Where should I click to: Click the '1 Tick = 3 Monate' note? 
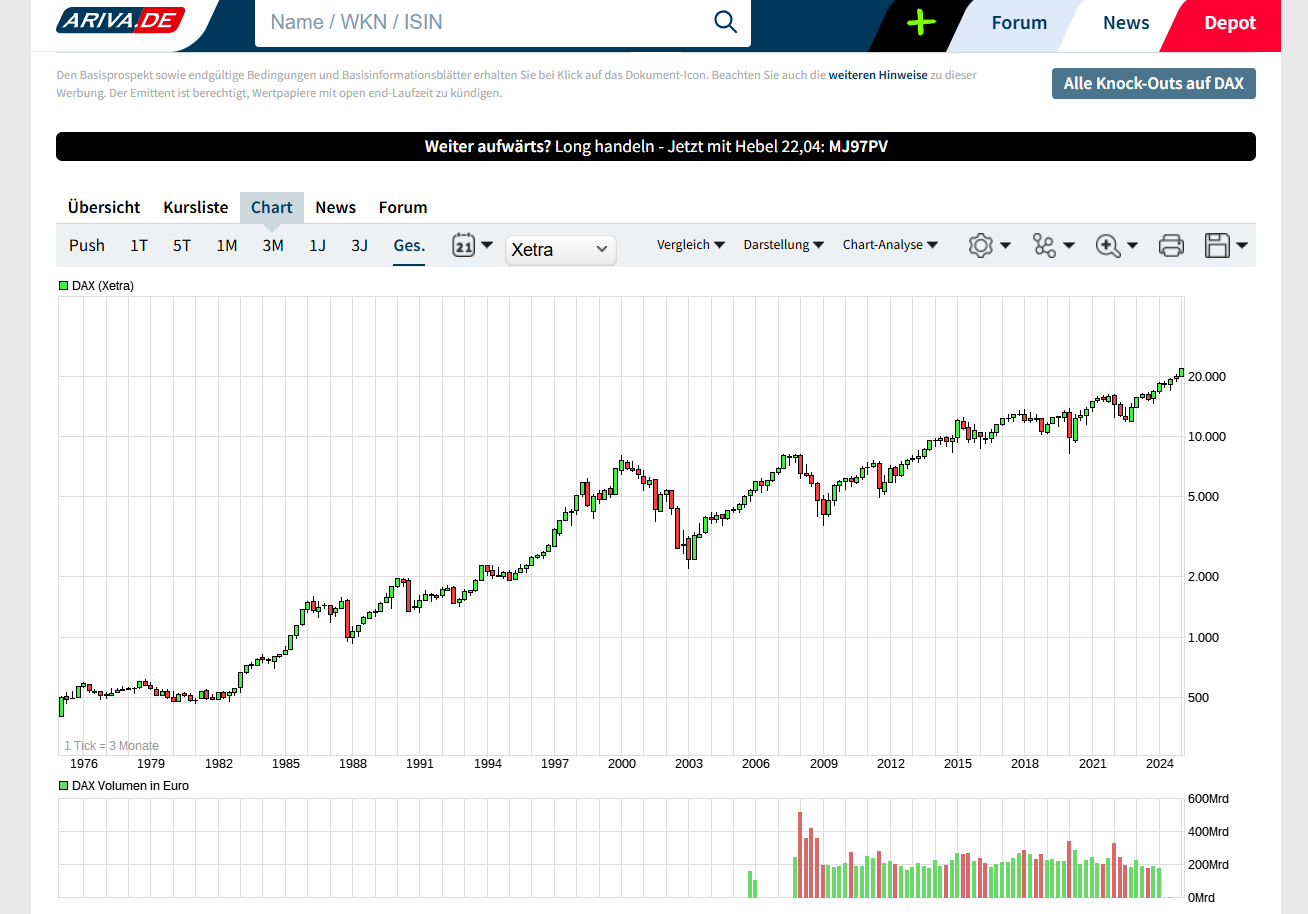pos(112,746)
